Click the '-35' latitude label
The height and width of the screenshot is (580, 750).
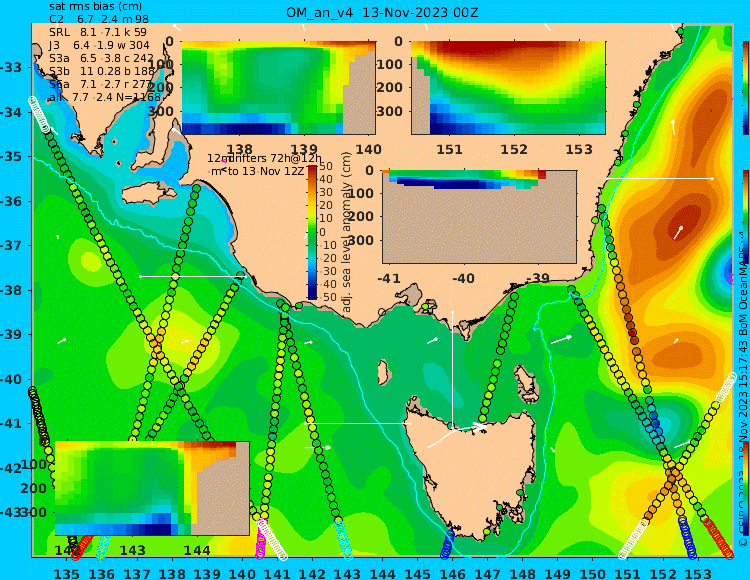click(11, 157)
